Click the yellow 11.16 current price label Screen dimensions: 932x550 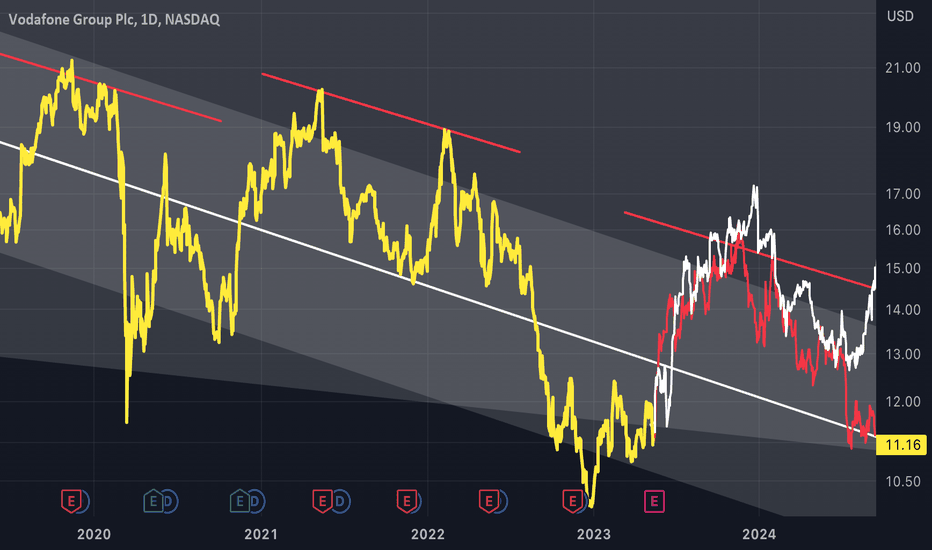point(901,445)
